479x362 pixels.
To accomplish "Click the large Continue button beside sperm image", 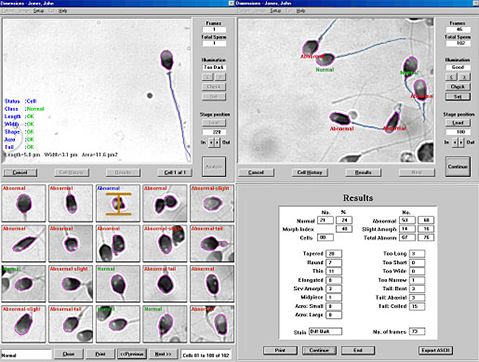I will (x=458, y=166).
